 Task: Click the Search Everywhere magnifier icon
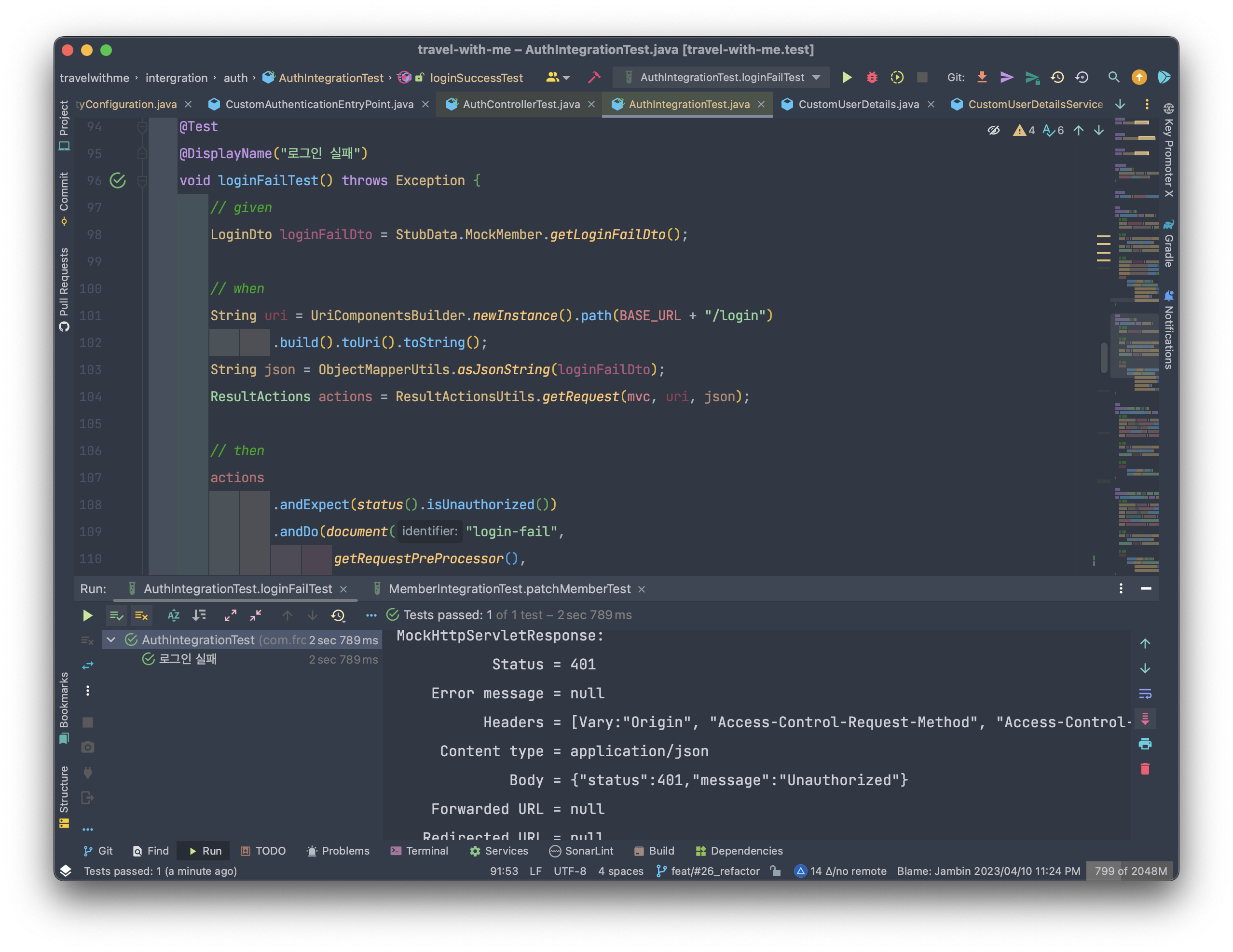tap(1113, 77)
